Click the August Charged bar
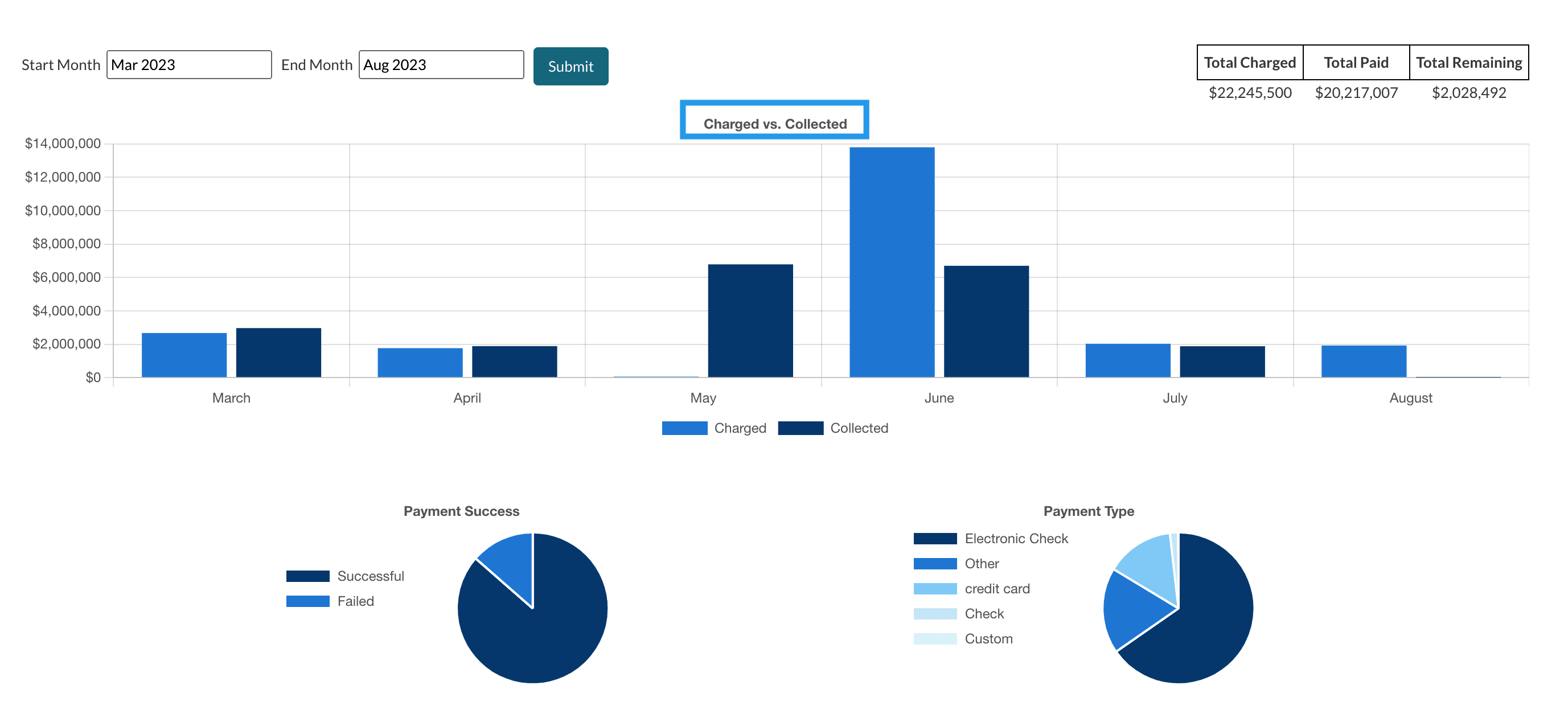The height and width of the screenshot is (722, 1568). [1364, 361]
